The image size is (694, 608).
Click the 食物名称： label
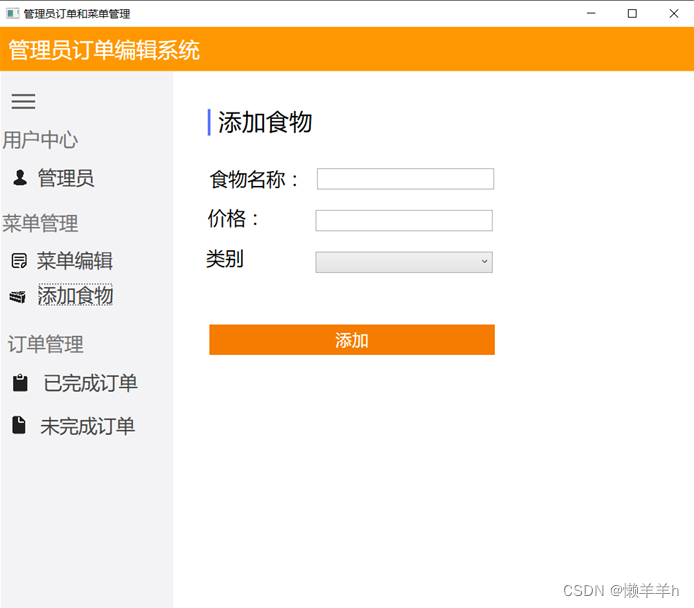(x=254, y=179)
